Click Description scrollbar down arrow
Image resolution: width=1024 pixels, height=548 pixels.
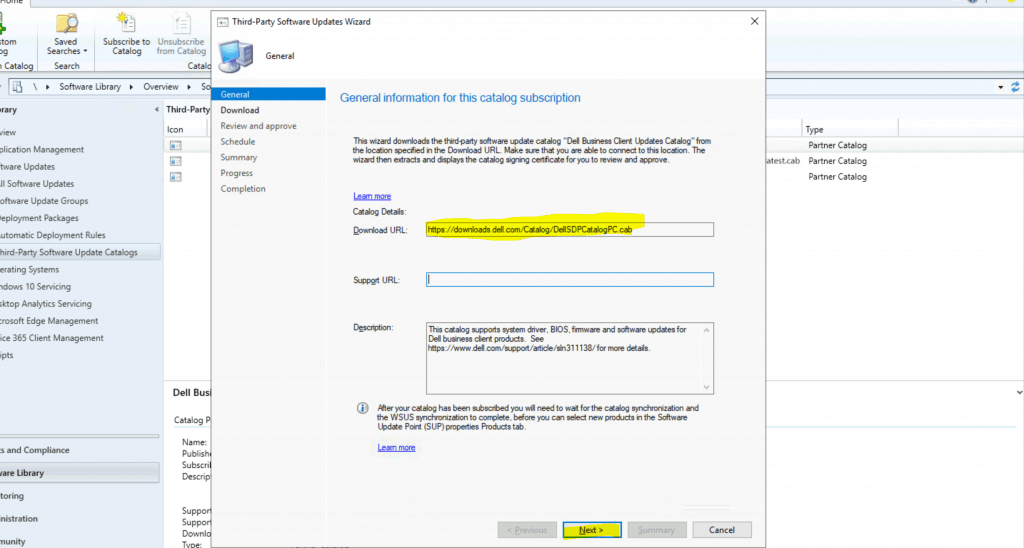coord(706,387)
